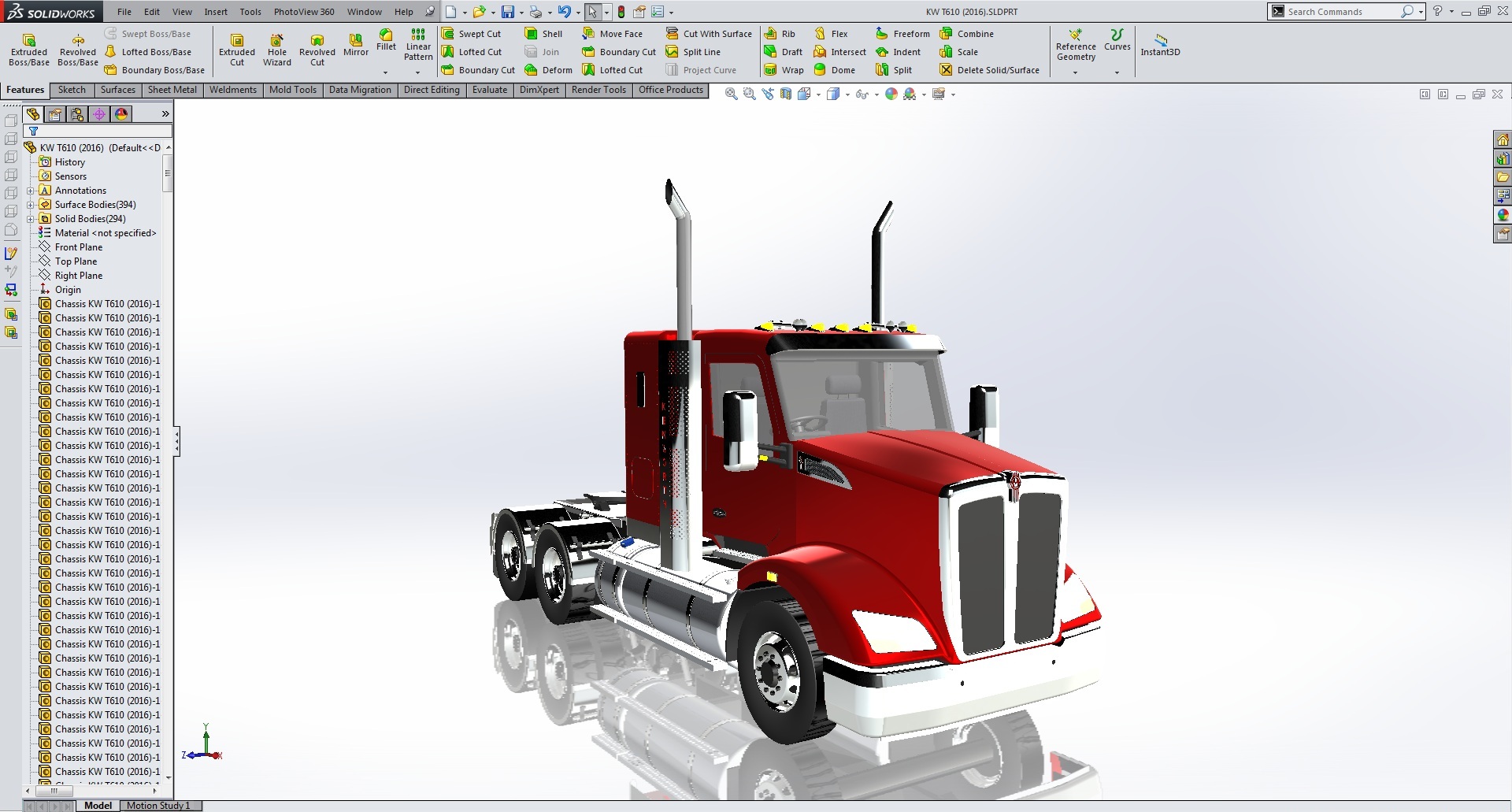Toggle Instant3D mode

coord(1160,45)
